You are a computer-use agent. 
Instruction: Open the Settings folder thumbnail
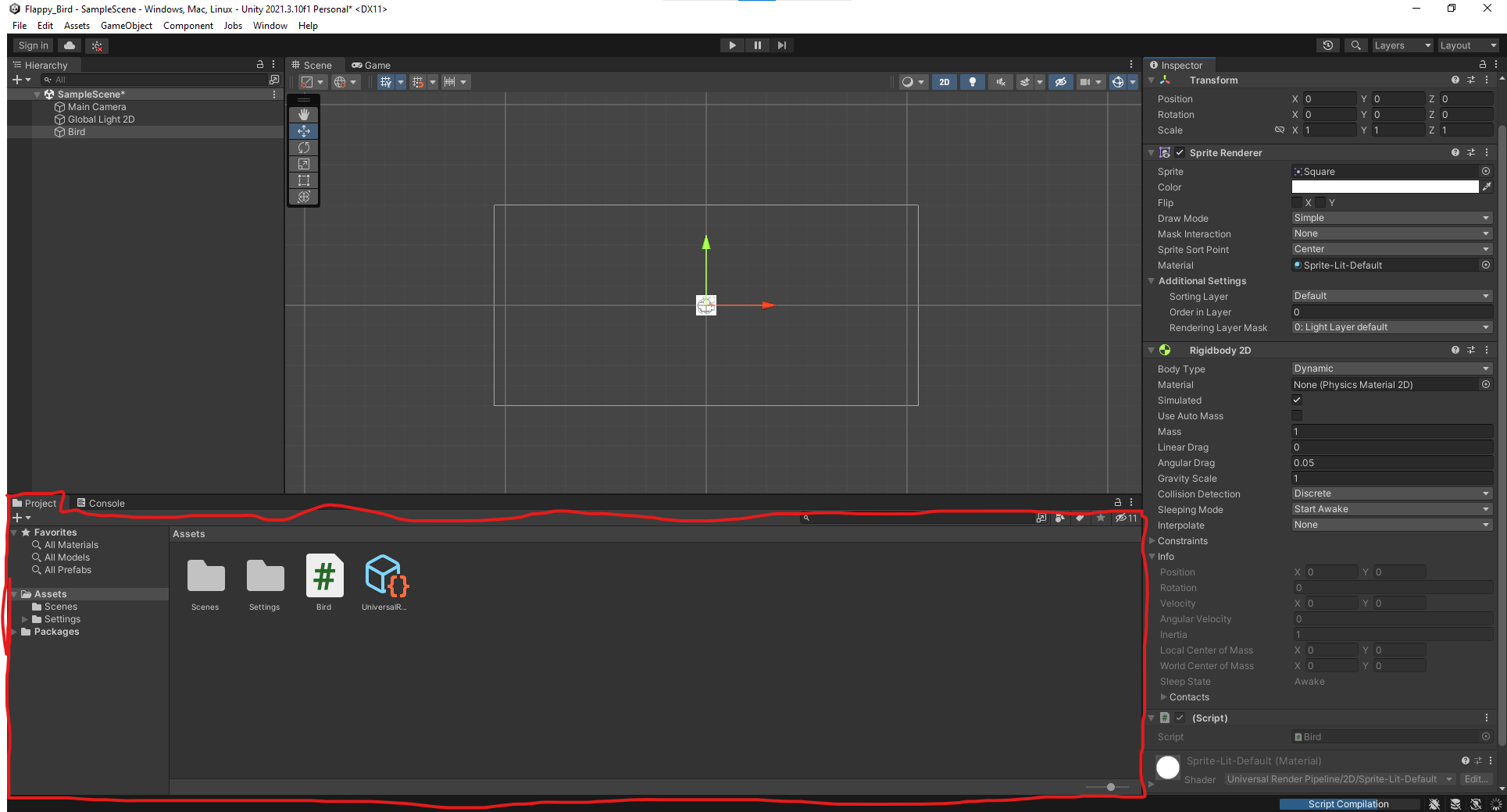point(265,582)
